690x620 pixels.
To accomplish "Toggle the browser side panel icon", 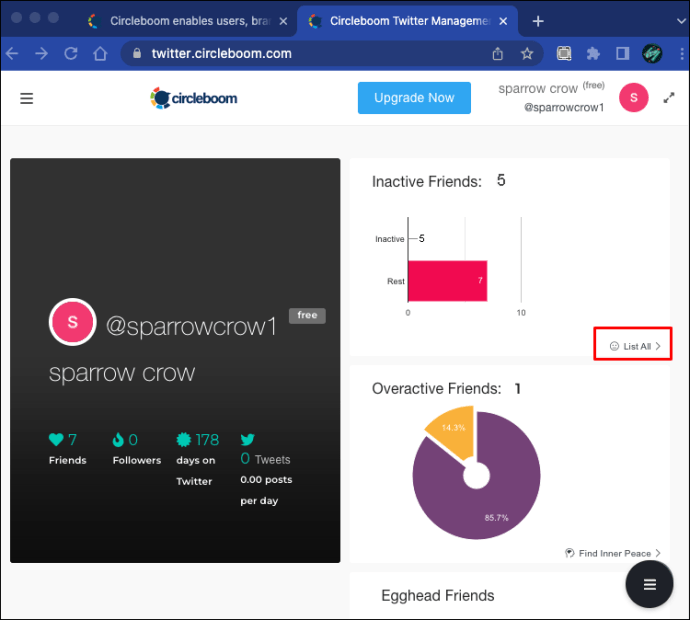I will 622,54.
